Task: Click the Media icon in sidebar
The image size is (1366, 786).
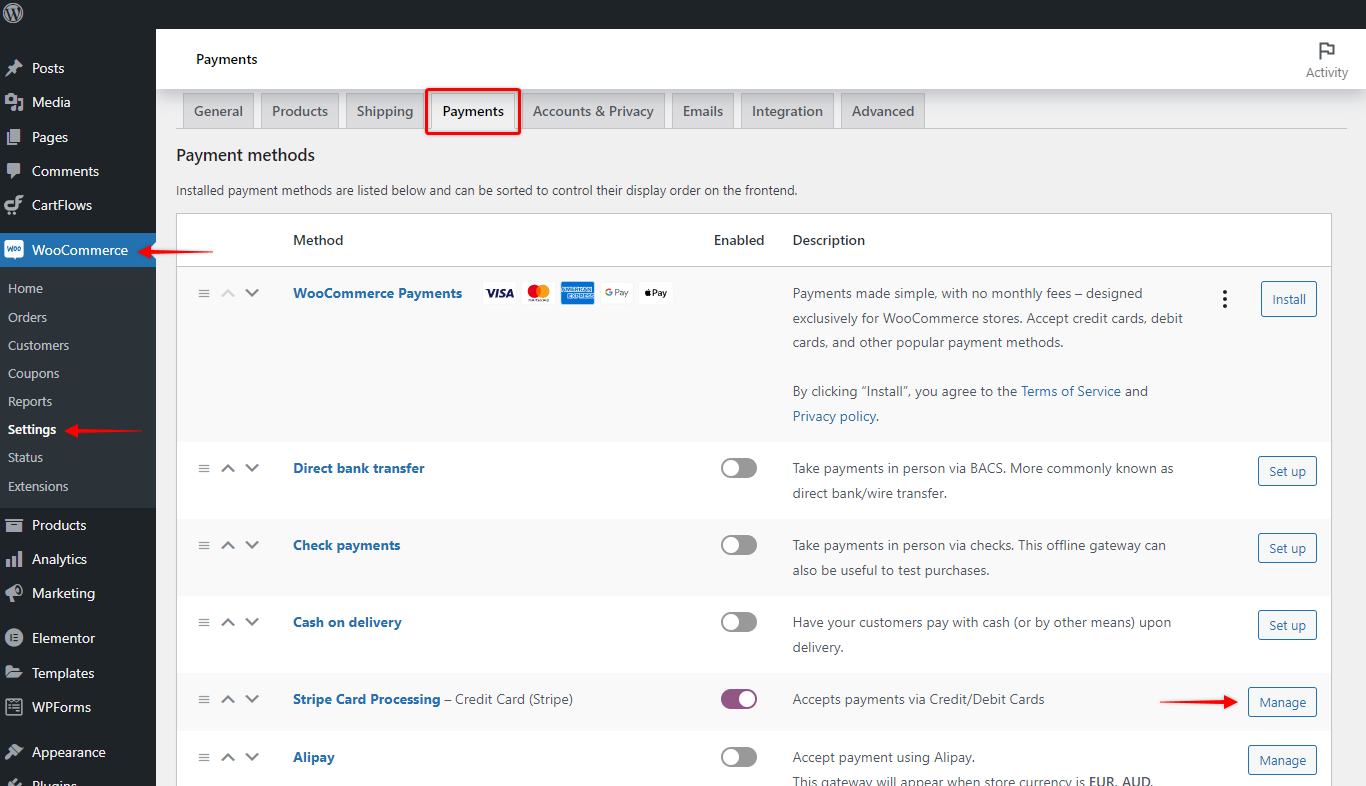Action: click(14, 102)
